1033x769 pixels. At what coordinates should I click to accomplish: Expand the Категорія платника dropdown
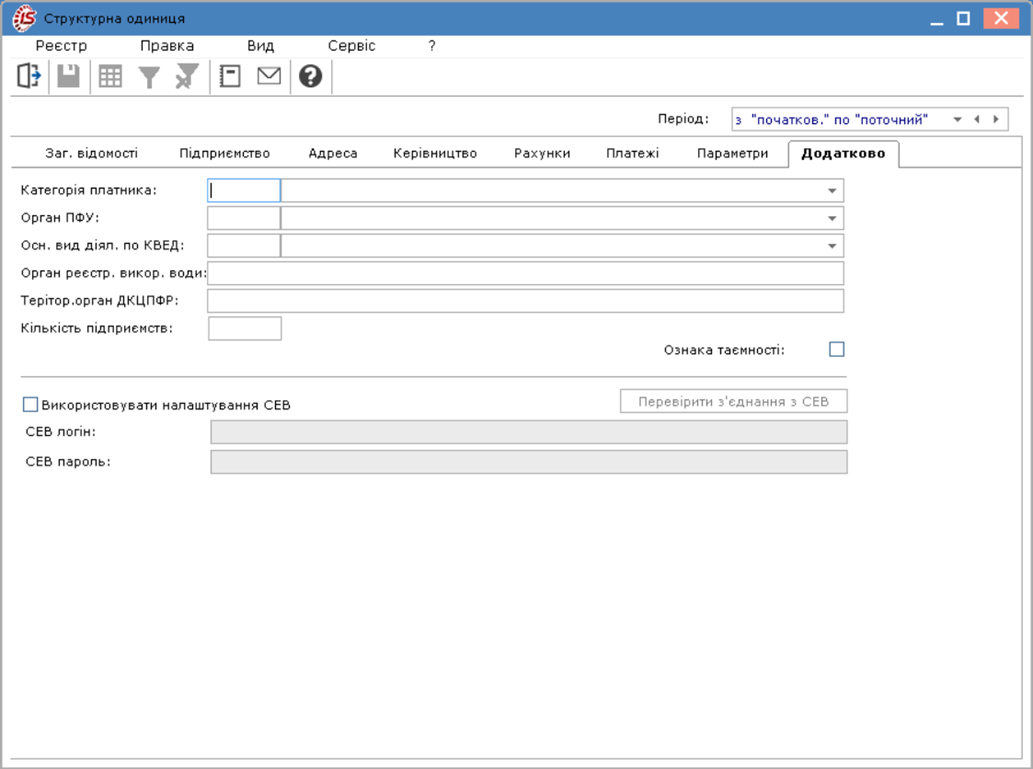pos(832,191)
